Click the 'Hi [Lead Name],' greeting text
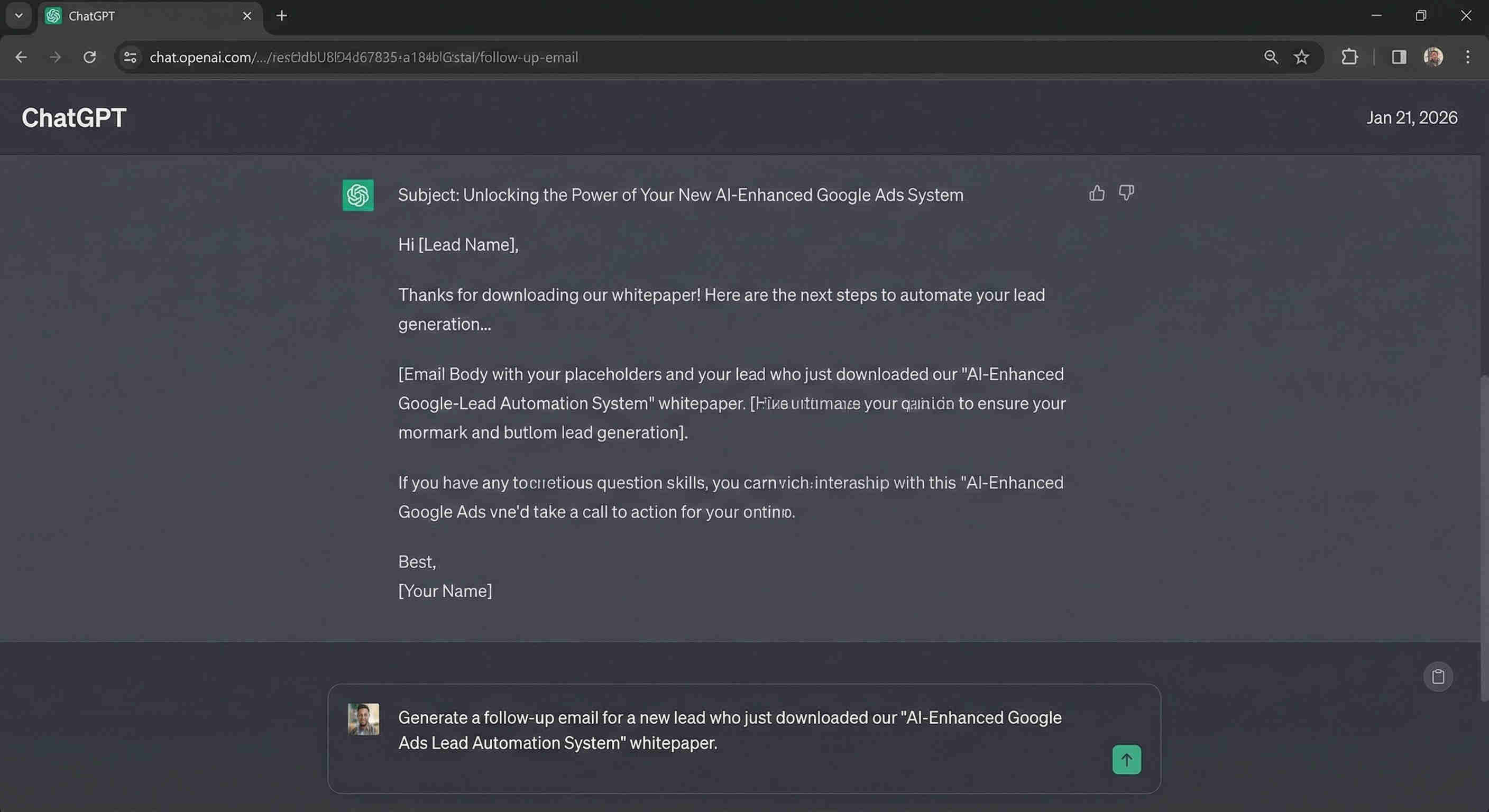The image size is (1489, 812). click(x=458, y=245)
